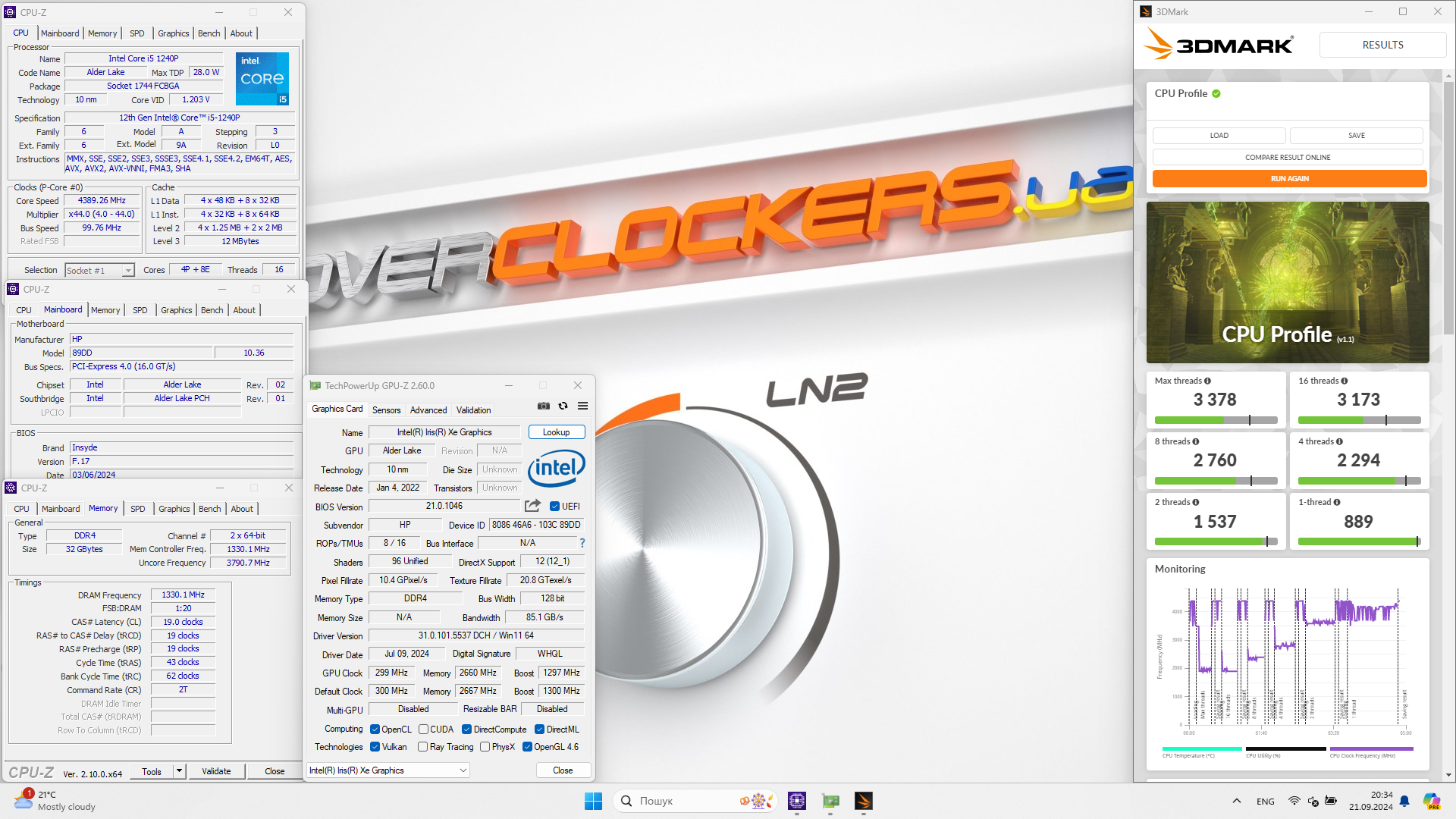This screenshot has height=819, width=1456.
Task: Click the 16 threads info icon
Action: 1344,381
